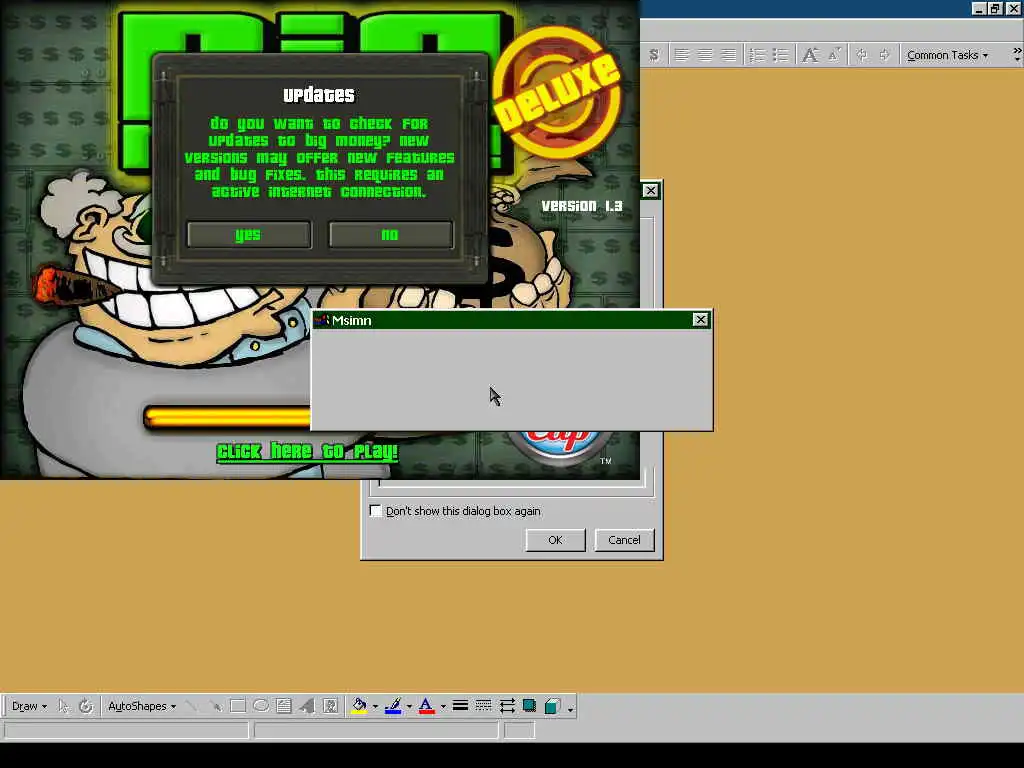The width and height of the screenshot is (1024, 768).
Task: Click the Line Style icon
Action: click(x=460, y=706)
